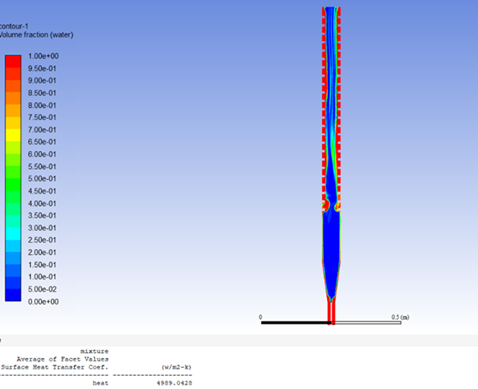Click the heat value 4989.0428 in the console
The width and height of the screenshot is (478, 389).
[x=174, y=383]
